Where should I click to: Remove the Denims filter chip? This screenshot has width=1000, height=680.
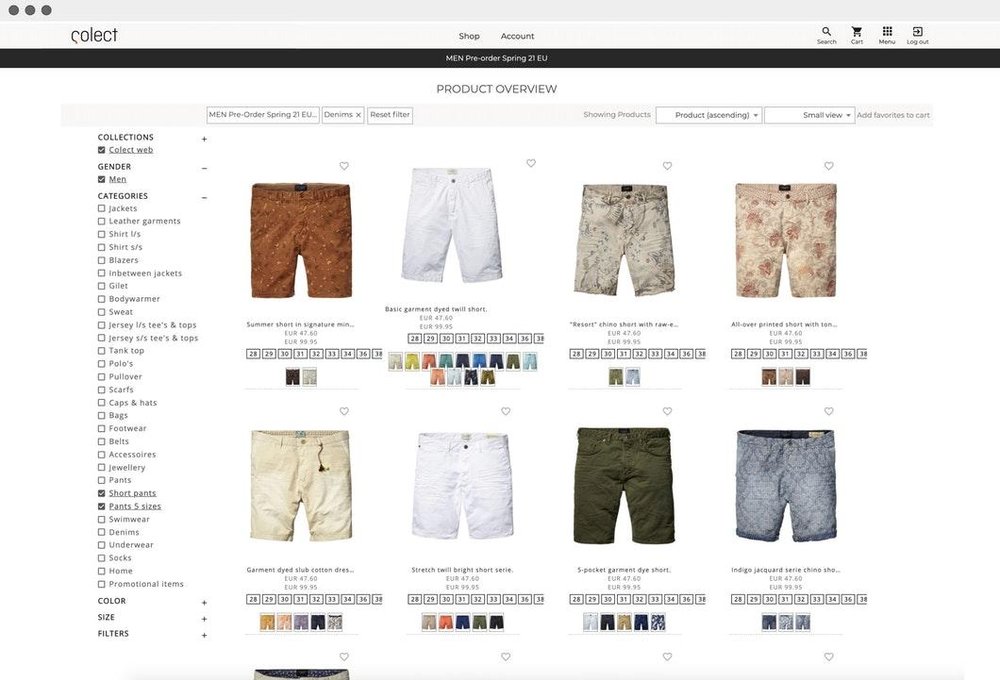point(357,114)
